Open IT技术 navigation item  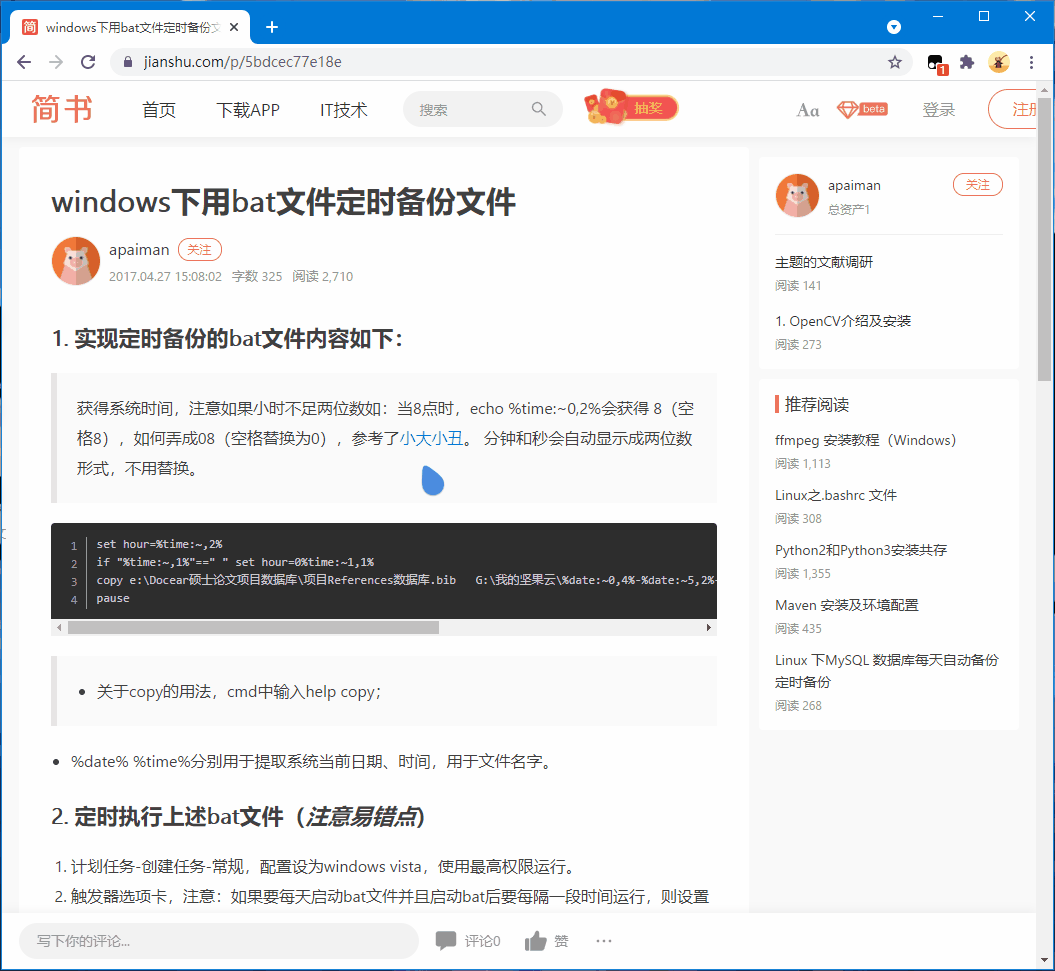pyautogui.click(x=343, y=110)
